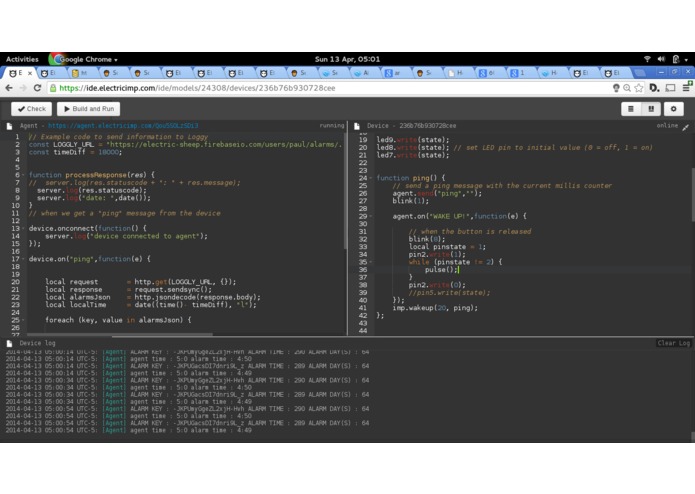Go forward in Chrome
Viewport: 695px width, 494px height.
coord(23,88)
